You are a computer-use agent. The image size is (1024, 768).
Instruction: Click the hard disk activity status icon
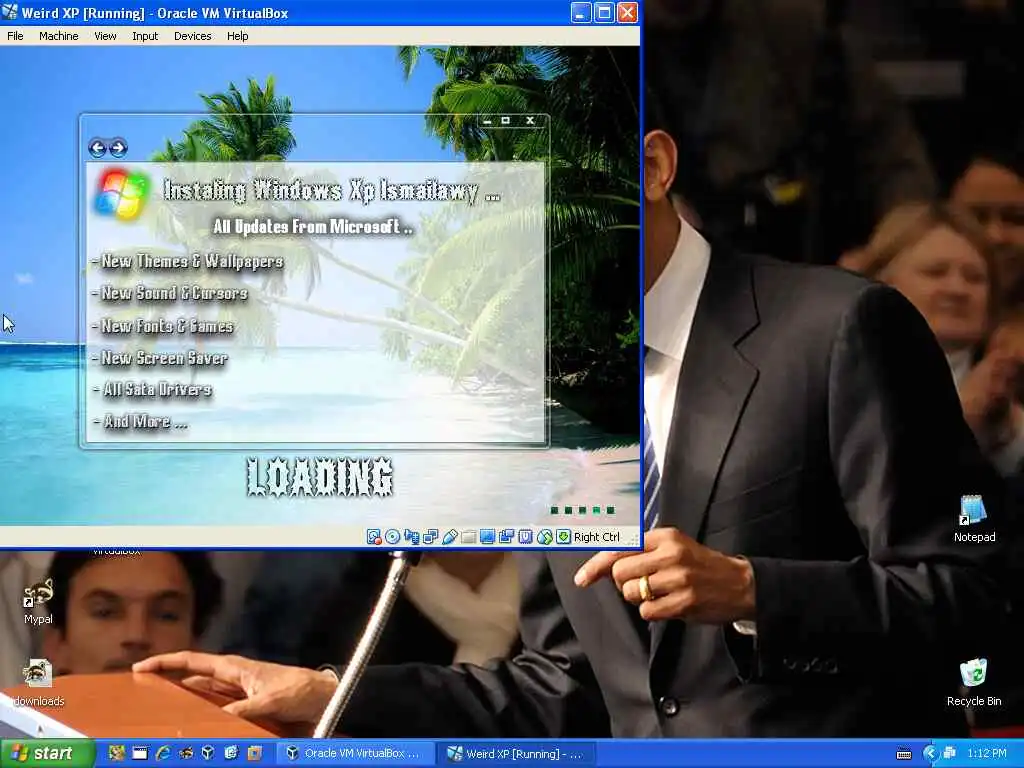pos(374,537)
